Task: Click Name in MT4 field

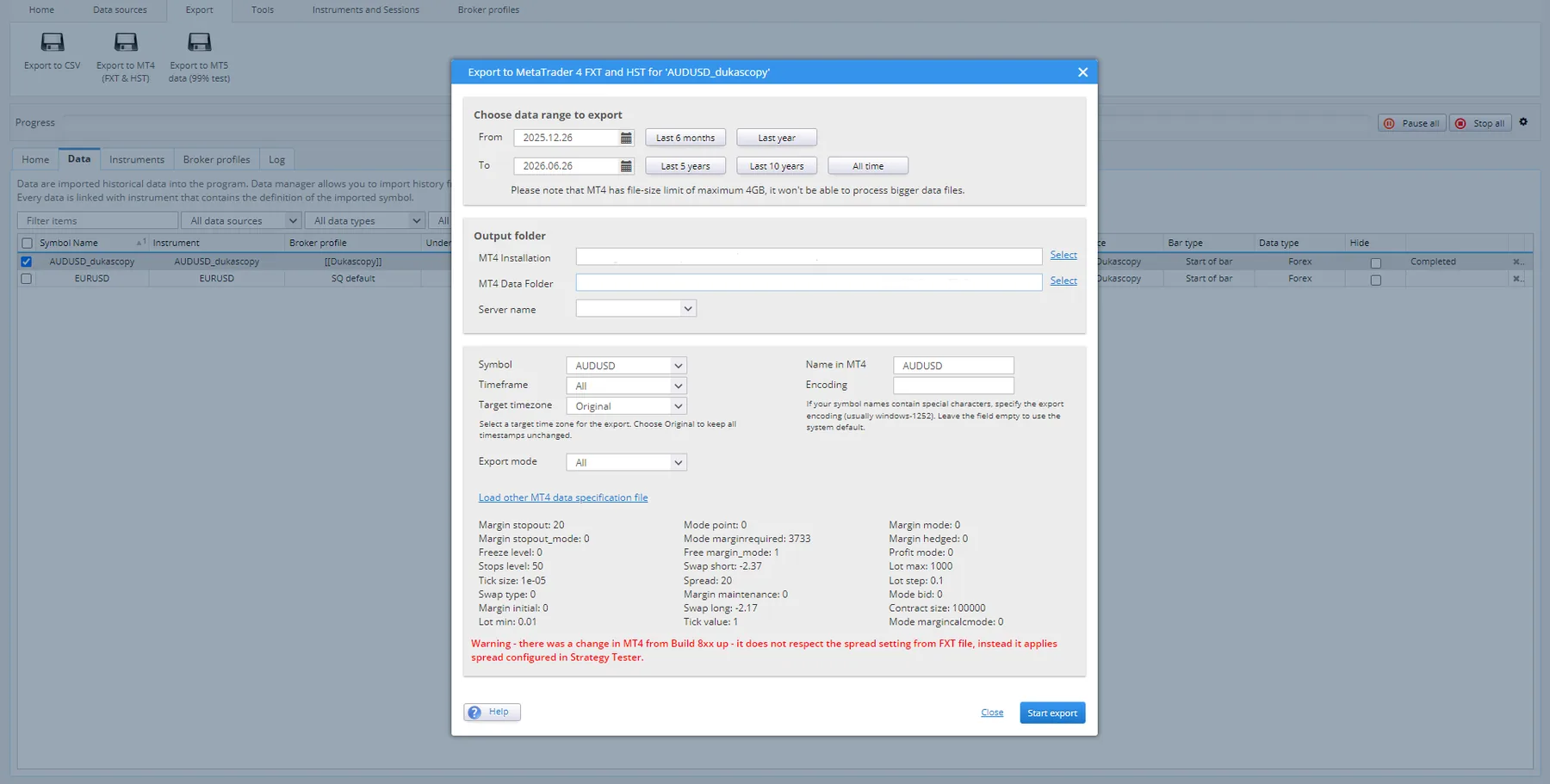Action: (x=953, y=366)
